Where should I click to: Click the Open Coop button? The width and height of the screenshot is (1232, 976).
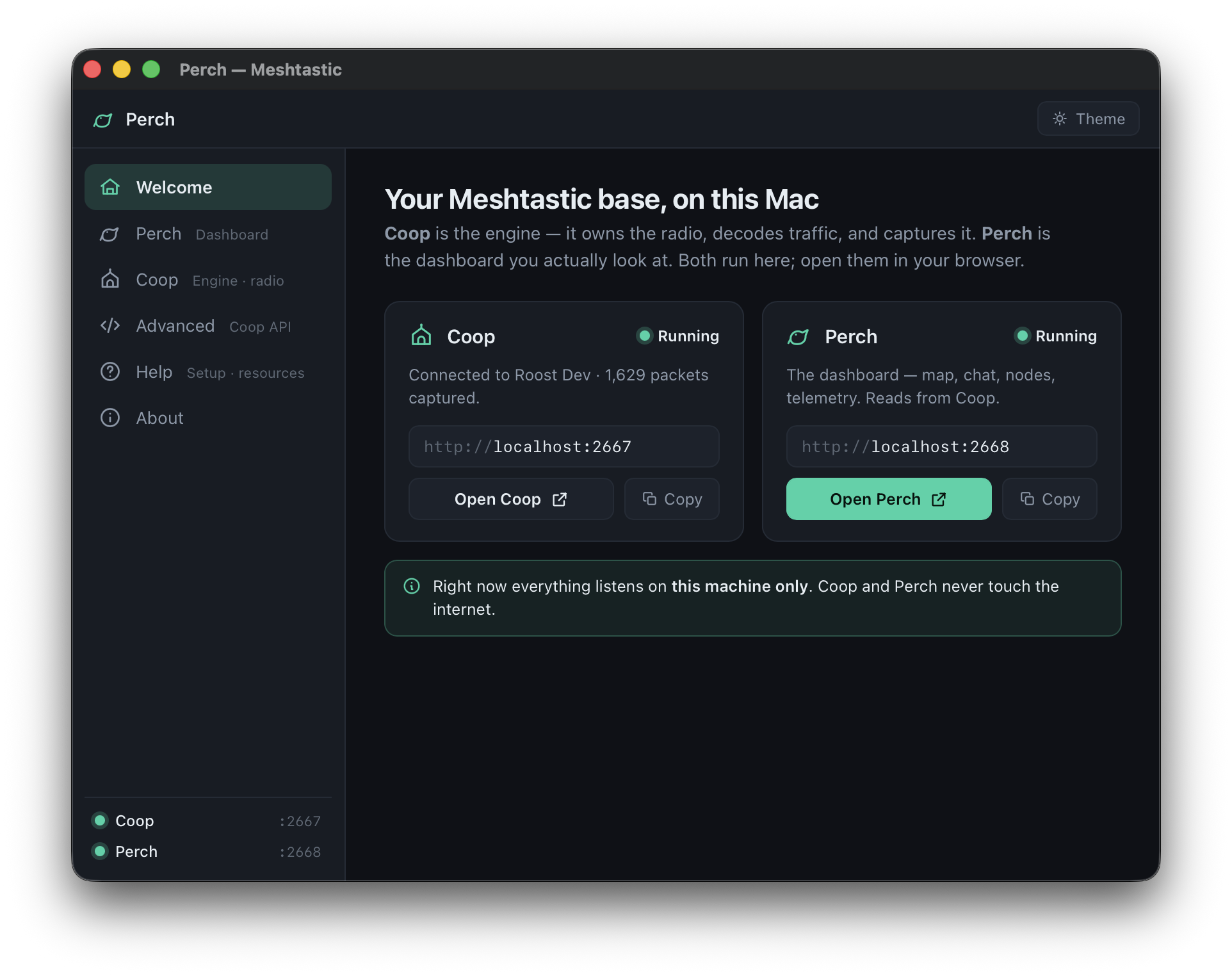(511, 499)
